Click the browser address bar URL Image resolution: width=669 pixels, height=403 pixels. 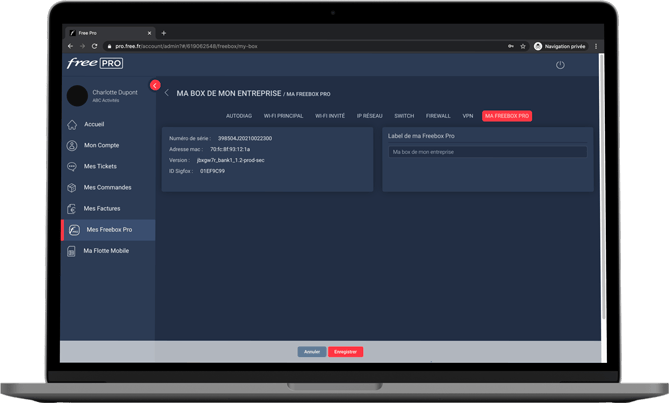186,46
